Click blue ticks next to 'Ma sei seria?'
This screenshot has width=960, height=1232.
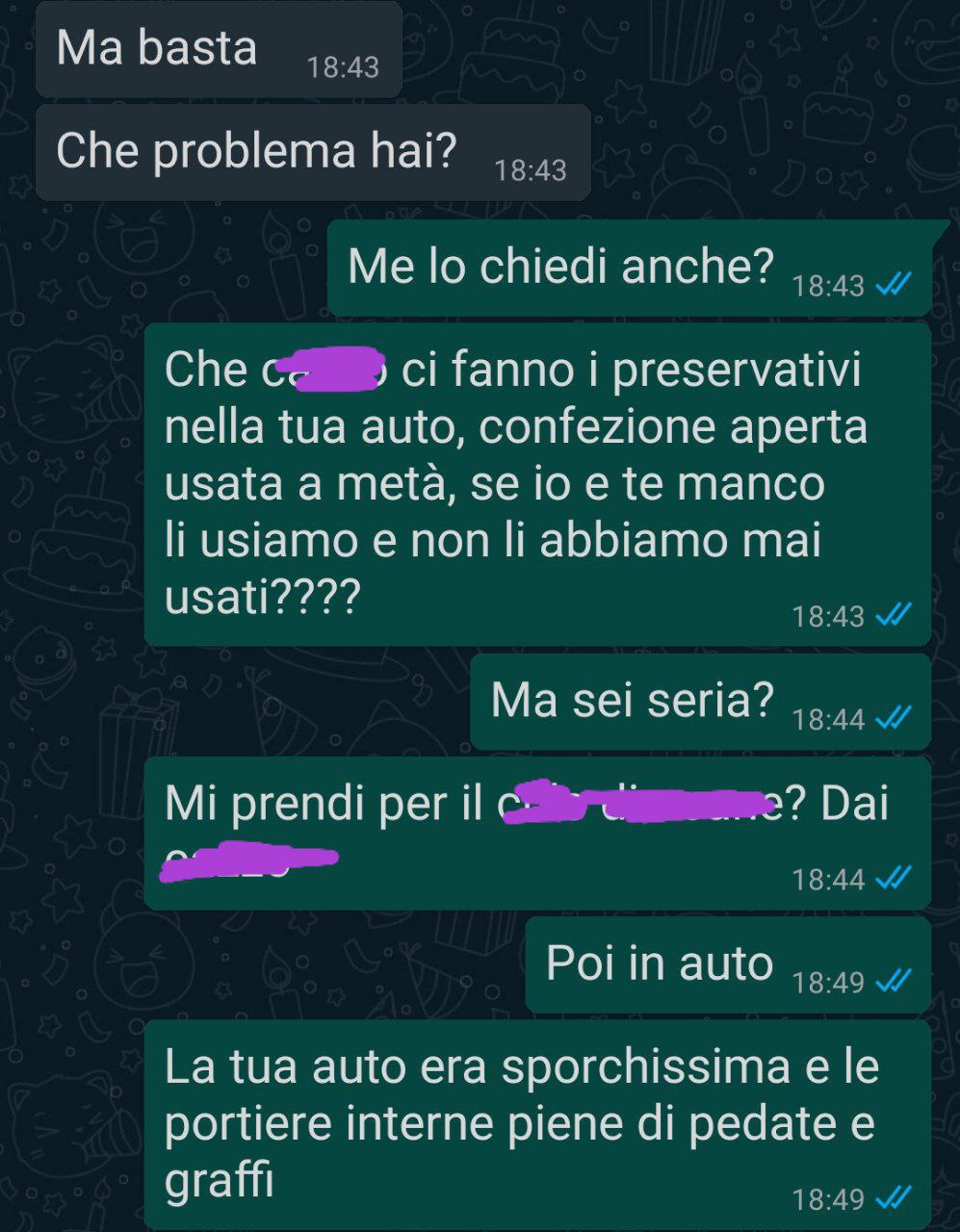pyautogui.click(x=894, y=719)
